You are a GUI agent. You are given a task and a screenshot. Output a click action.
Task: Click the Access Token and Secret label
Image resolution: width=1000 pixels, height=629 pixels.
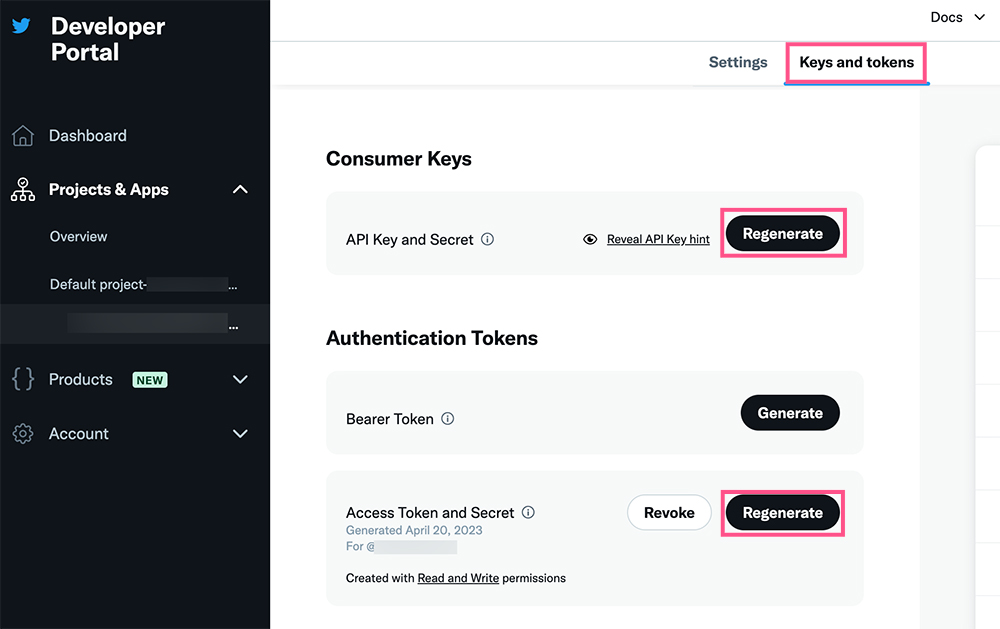[x=430, y=513]
